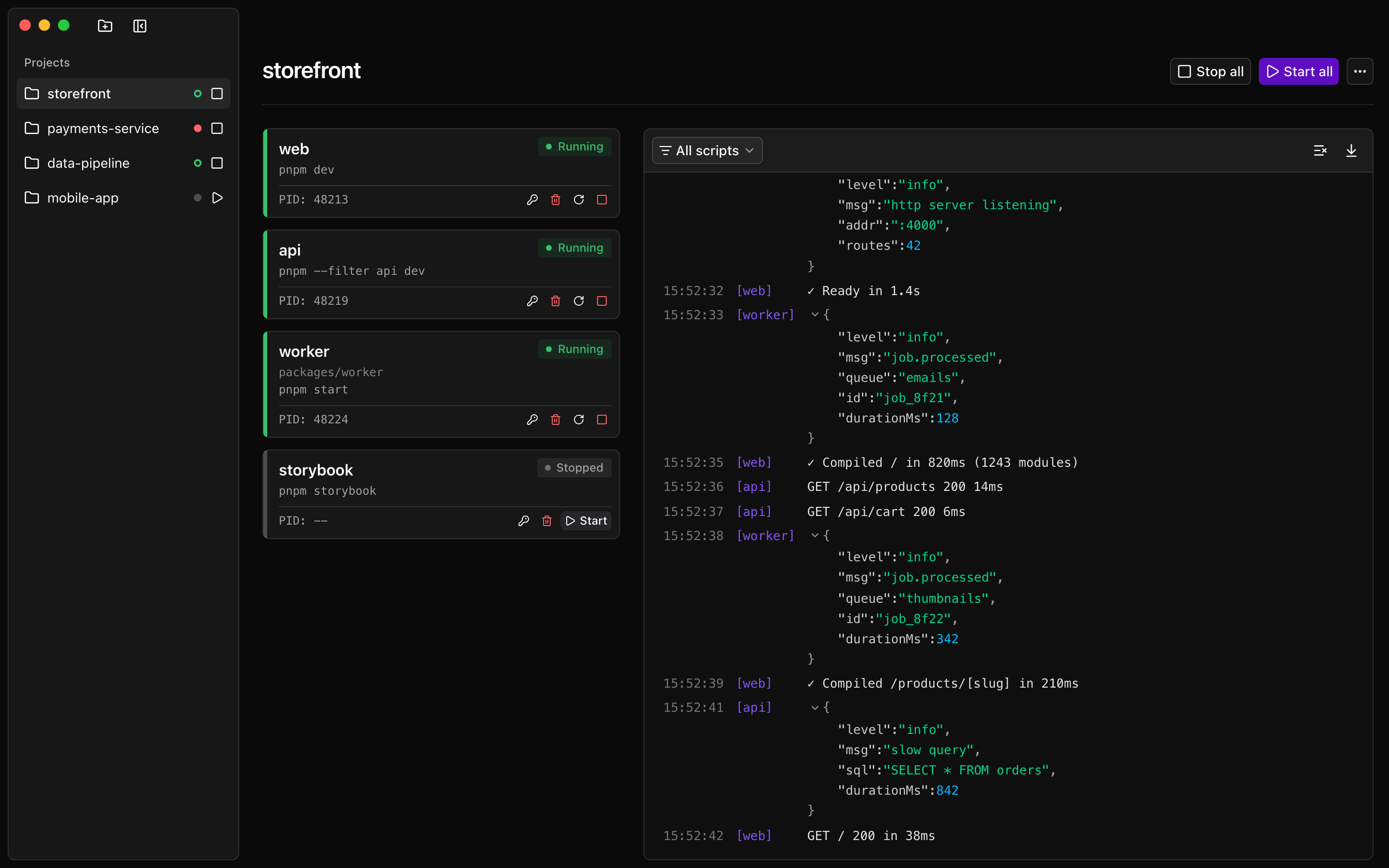The image size is (1389, 868).
Task: Restart the api script
Action: click(579, 301)
